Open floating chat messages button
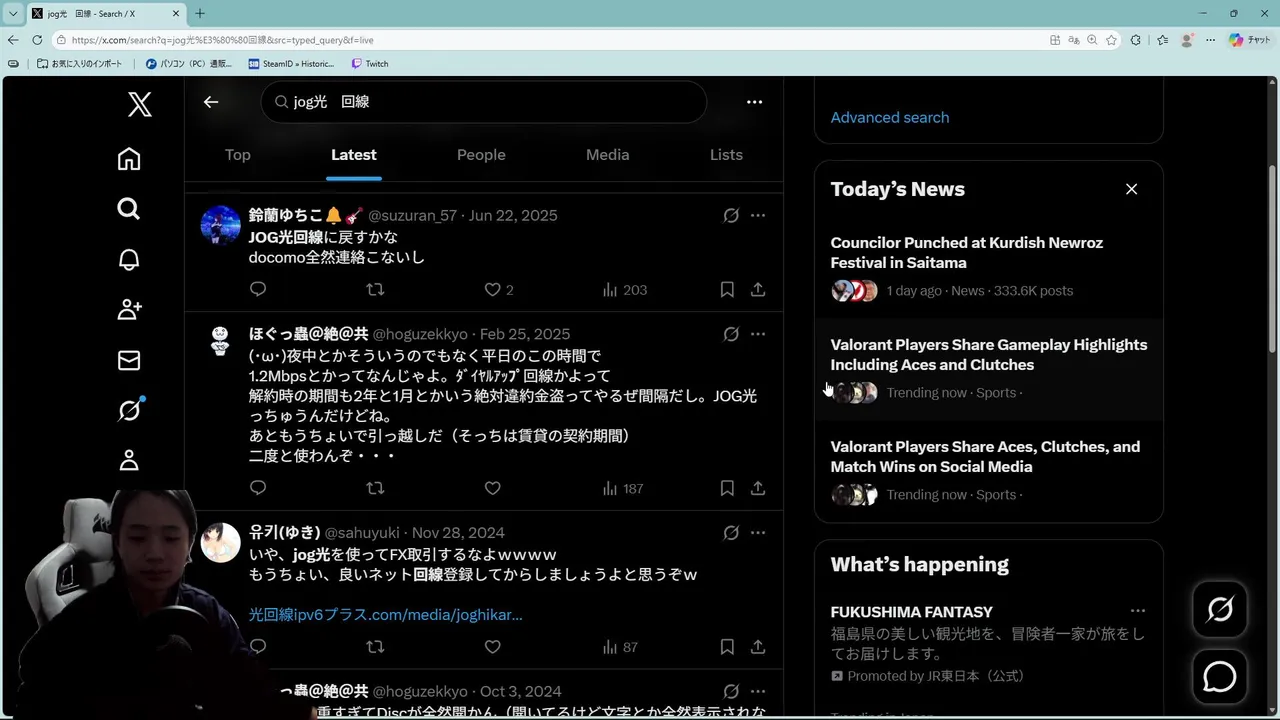 pyautogui.click(x=1220, y=677)
